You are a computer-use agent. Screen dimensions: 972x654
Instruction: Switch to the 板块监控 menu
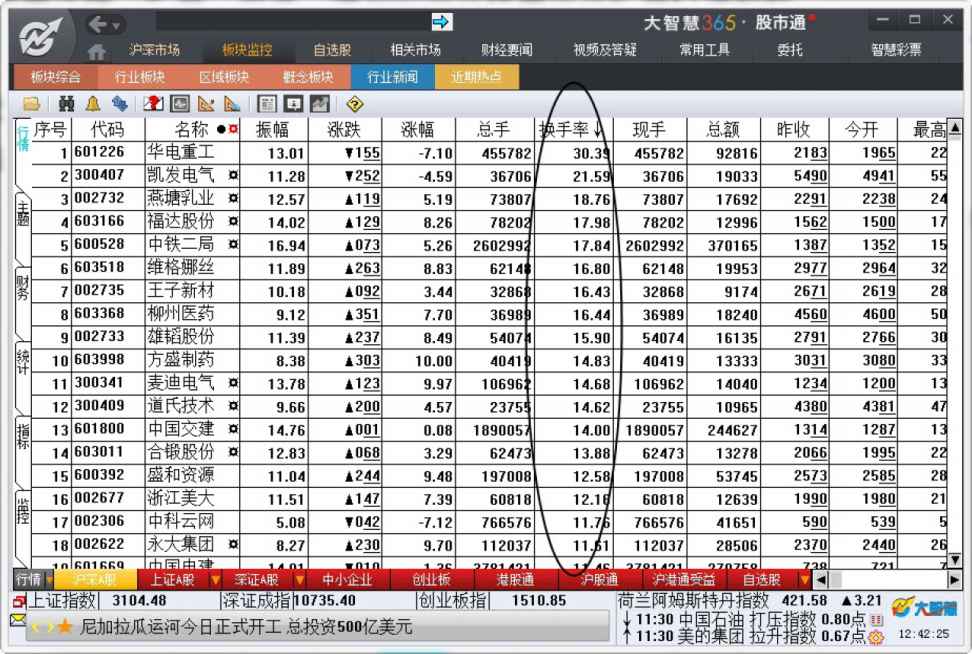(x=247, y=50)
